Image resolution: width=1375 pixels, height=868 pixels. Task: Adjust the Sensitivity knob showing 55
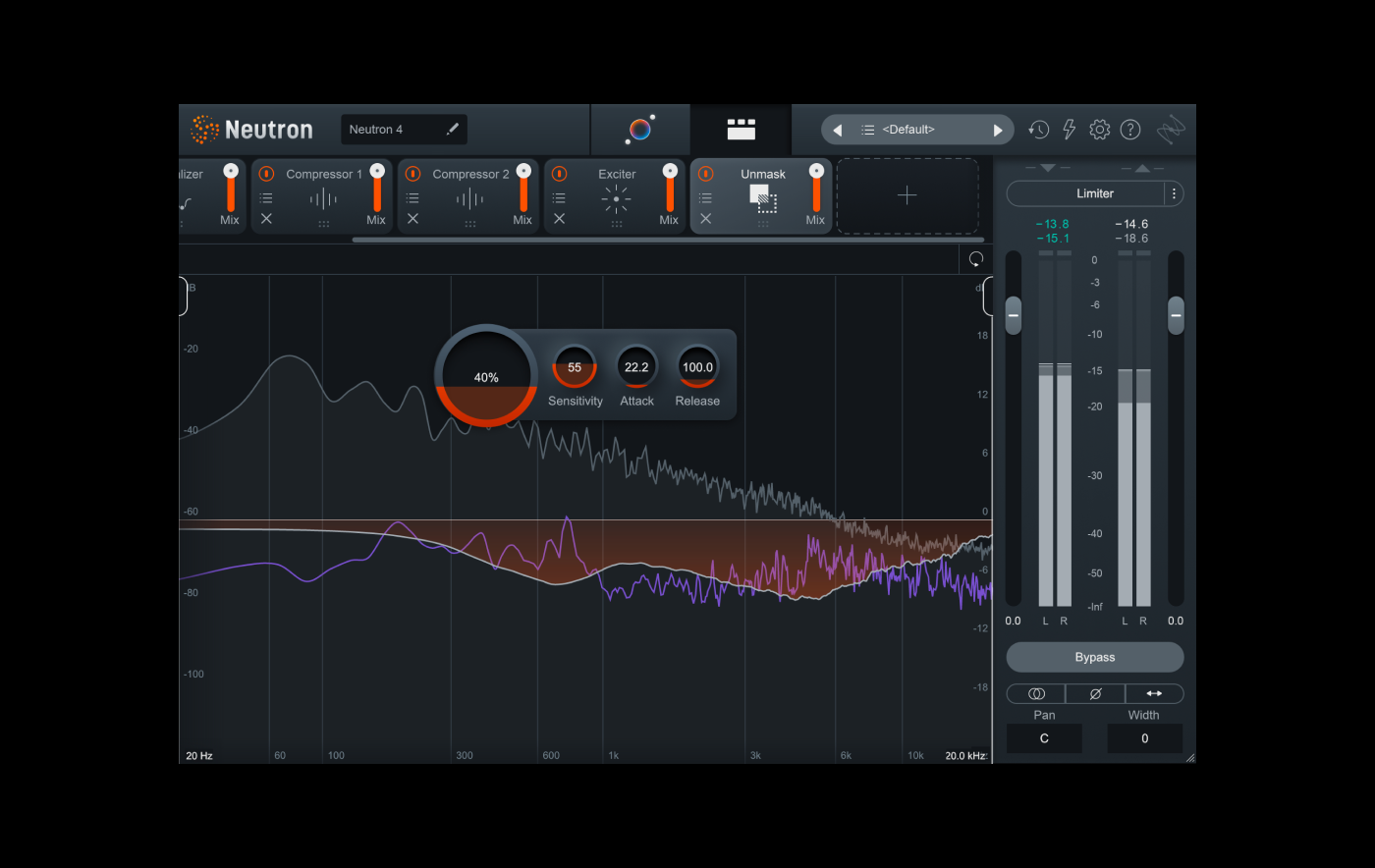coord(575,367)
